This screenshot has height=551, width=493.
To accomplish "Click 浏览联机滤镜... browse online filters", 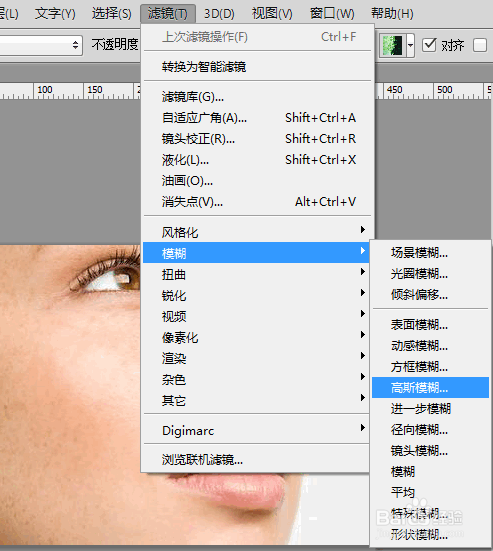I will [256, 459].
